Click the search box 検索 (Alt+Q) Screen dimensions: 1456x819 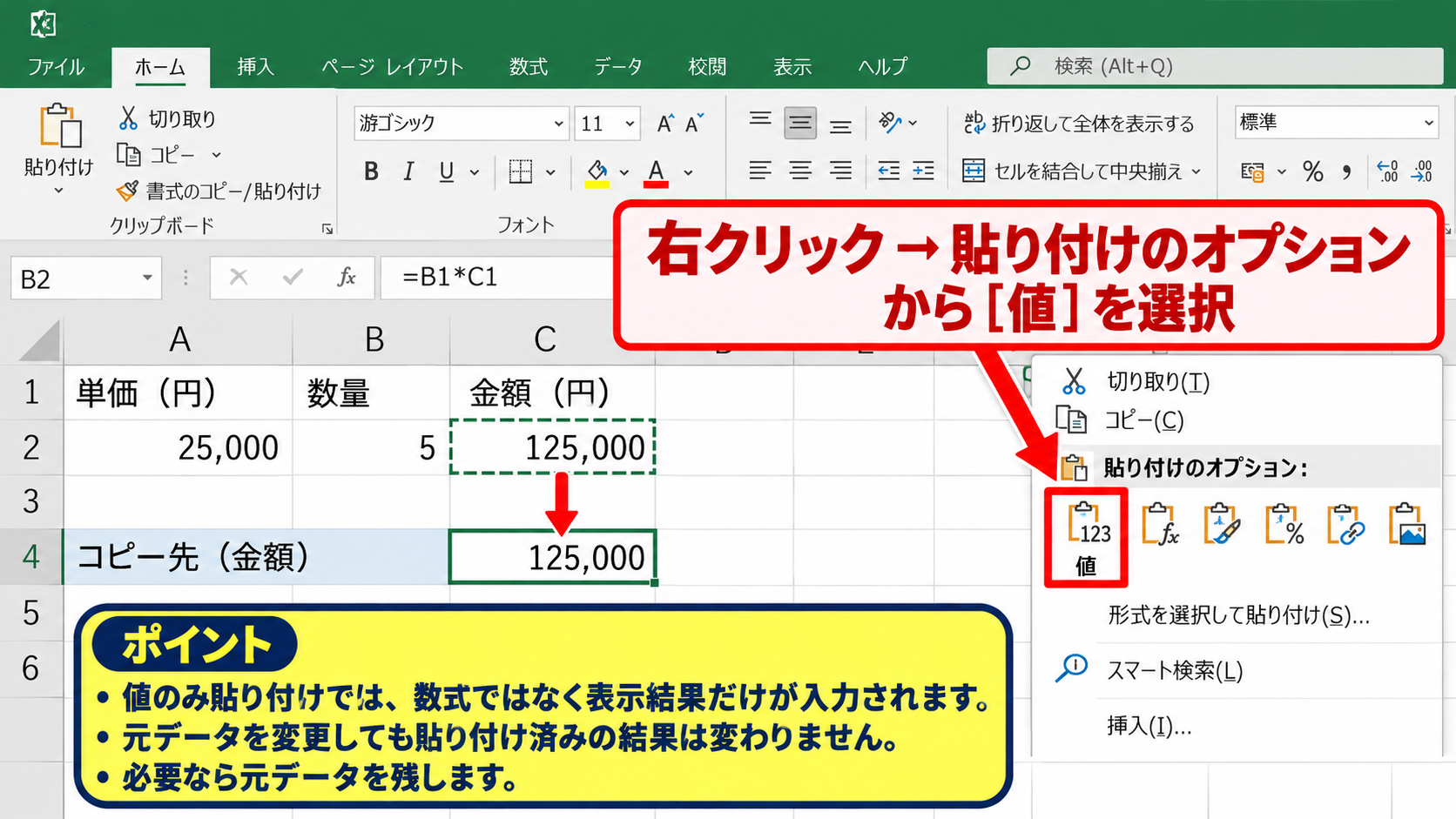(1214, 66)
